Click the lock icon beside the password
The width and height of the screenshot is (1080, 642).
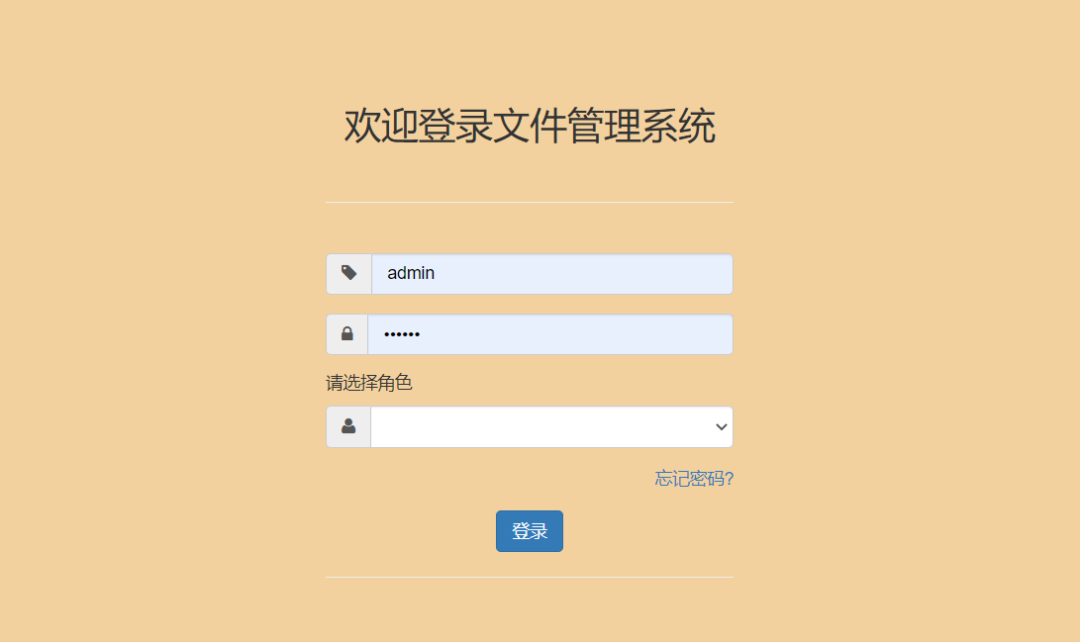pos(347,334)
